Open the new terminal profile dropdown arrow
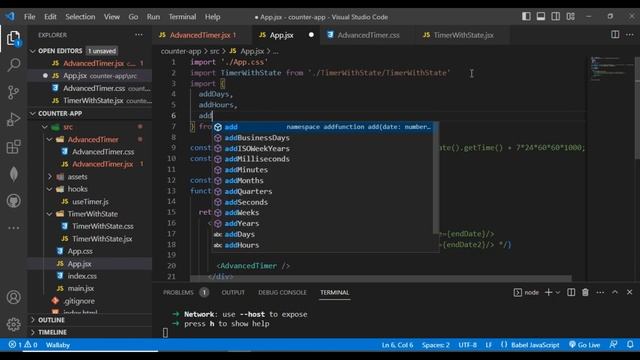Image resolution: width=640 pixels, height=360 pixels. [558, 292]
